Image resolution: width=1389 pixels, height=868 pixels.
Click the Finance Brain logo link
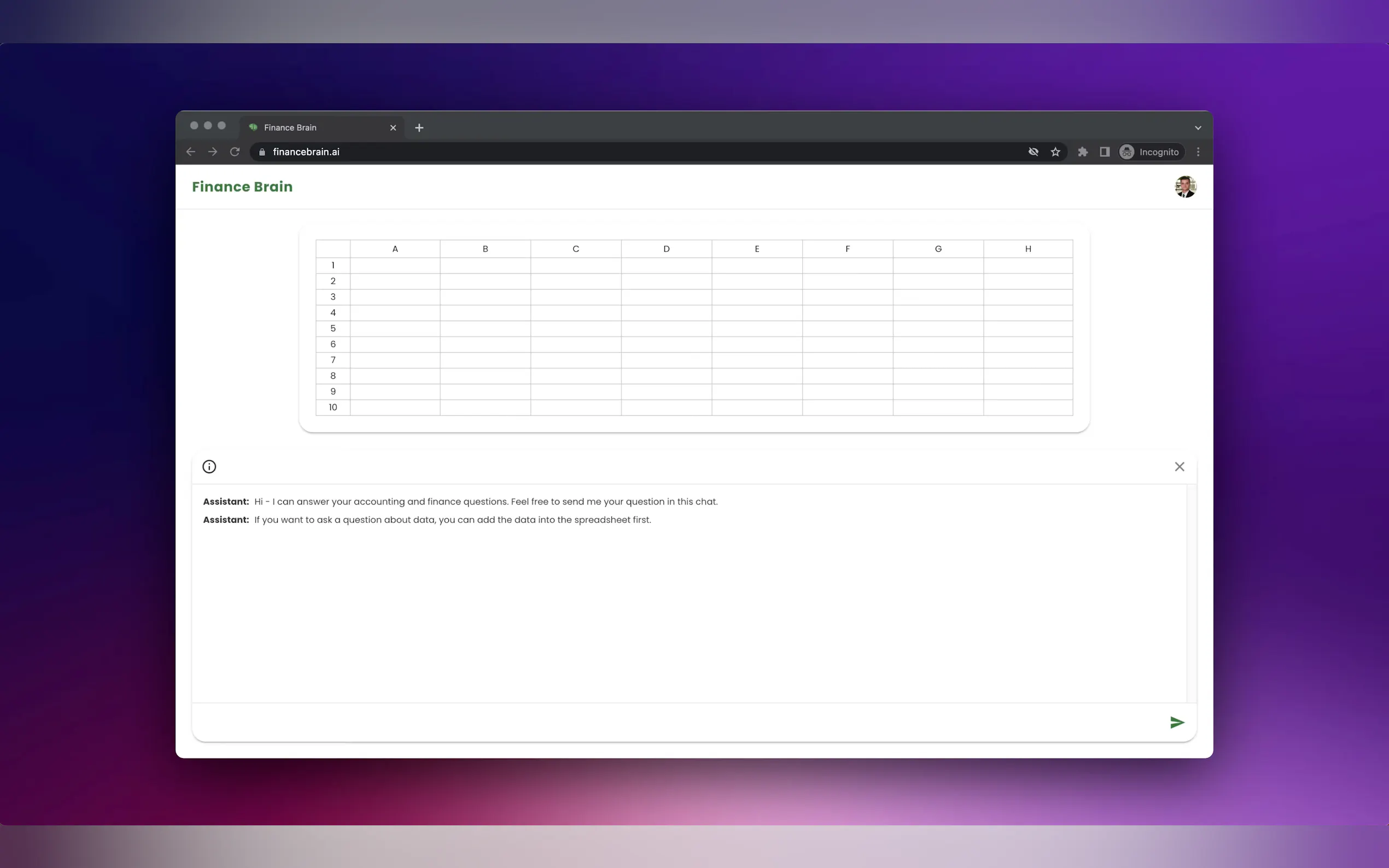[x=242, y=186]
